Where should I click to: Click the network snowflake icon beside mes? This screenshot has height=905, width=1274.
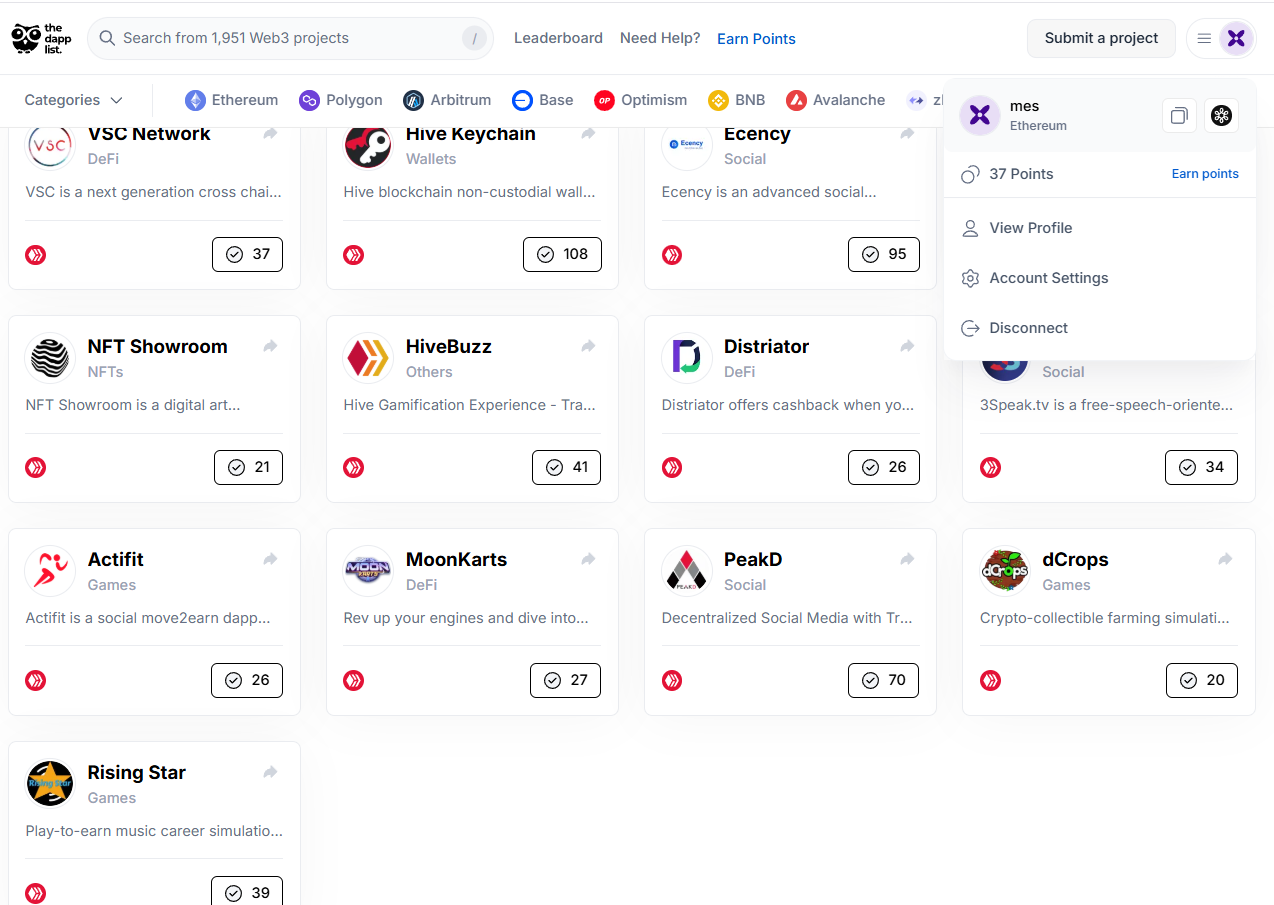click(1221, 115)
